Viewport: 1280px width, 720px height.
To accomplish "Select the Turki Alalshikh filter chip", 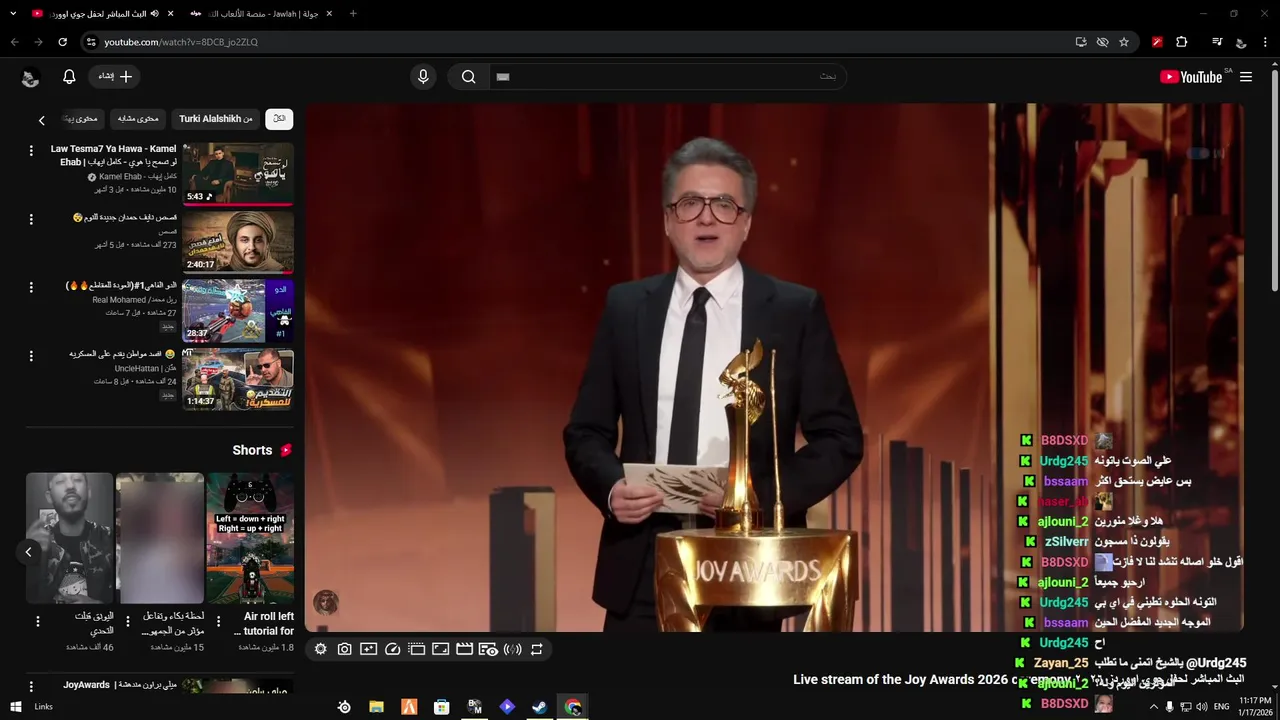I will point(216,119).
